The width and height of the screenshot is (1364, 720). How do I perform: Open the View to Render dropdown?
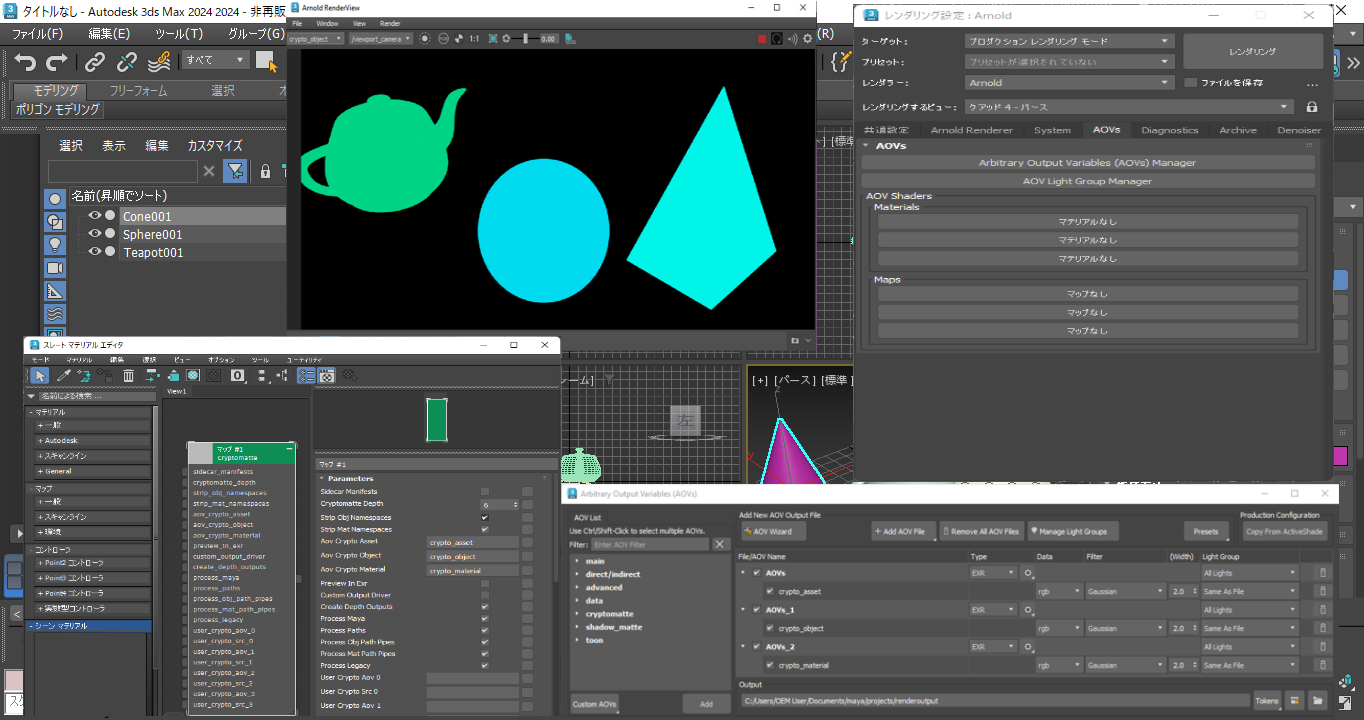[x=1129, y=107]
